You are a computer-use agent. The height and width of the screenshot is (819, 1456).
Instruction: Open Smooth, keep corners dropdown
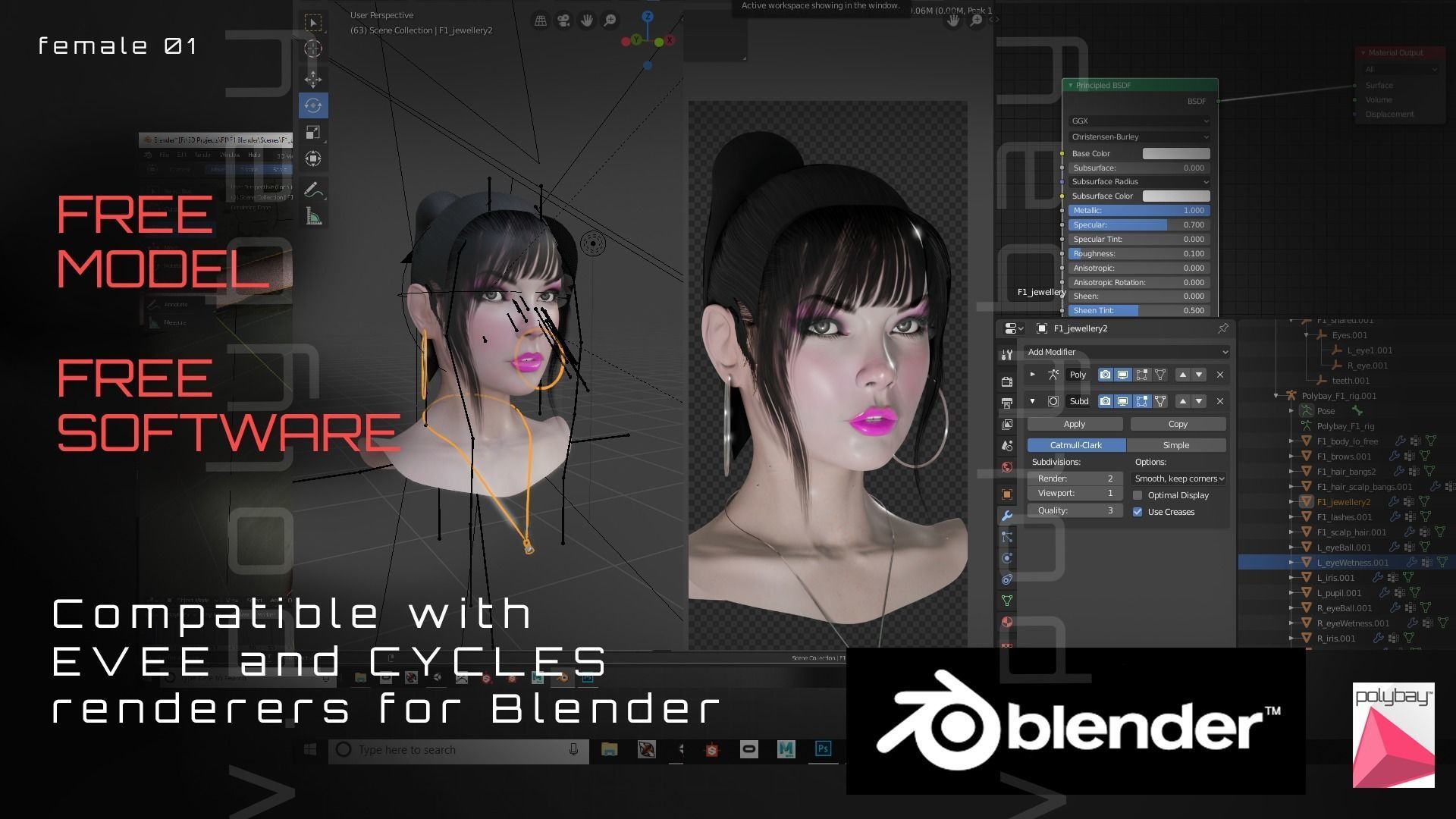pos(1178,479)
